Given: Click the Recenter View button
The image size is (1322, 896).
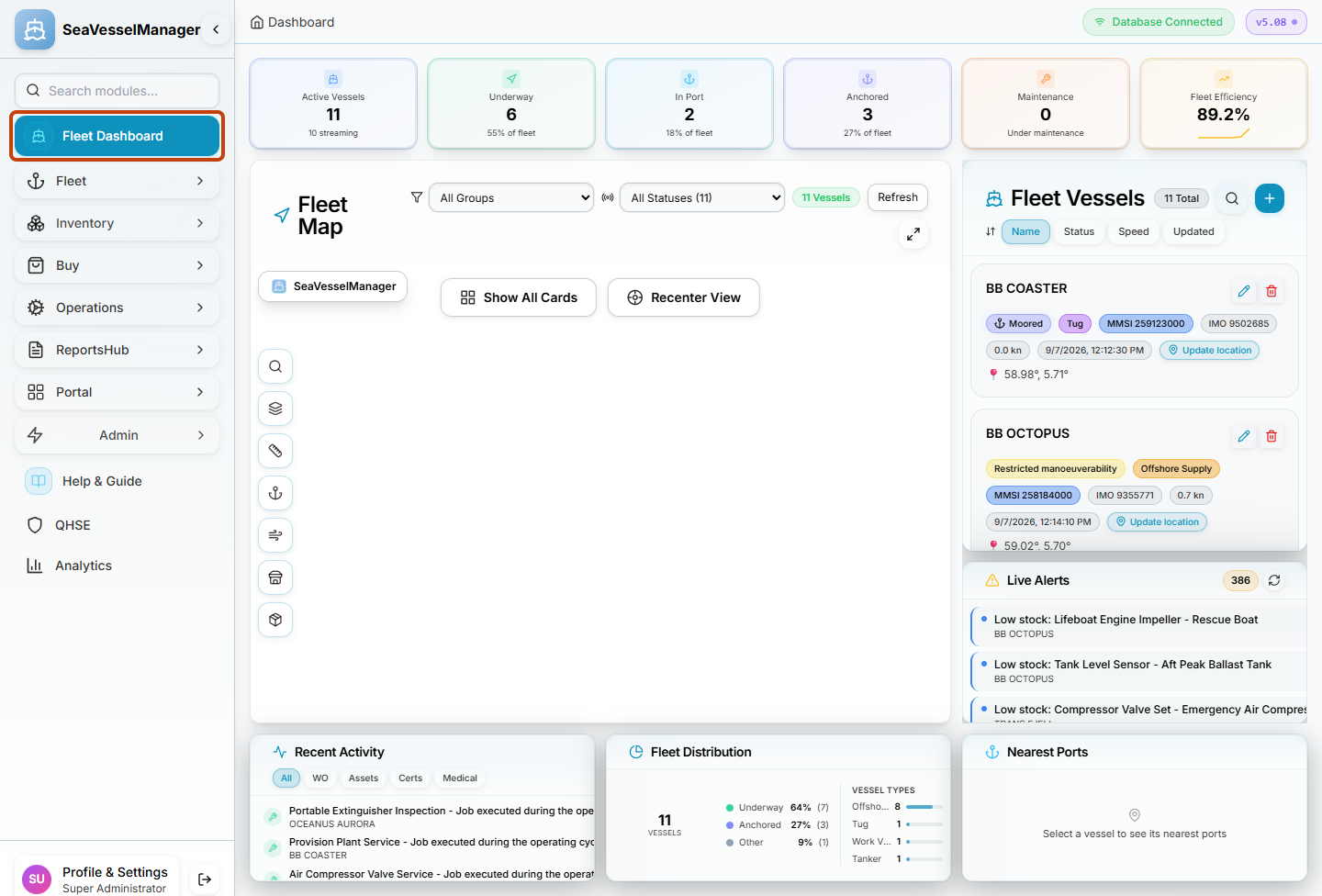Looking at the screenshot, I should (684, 297).
